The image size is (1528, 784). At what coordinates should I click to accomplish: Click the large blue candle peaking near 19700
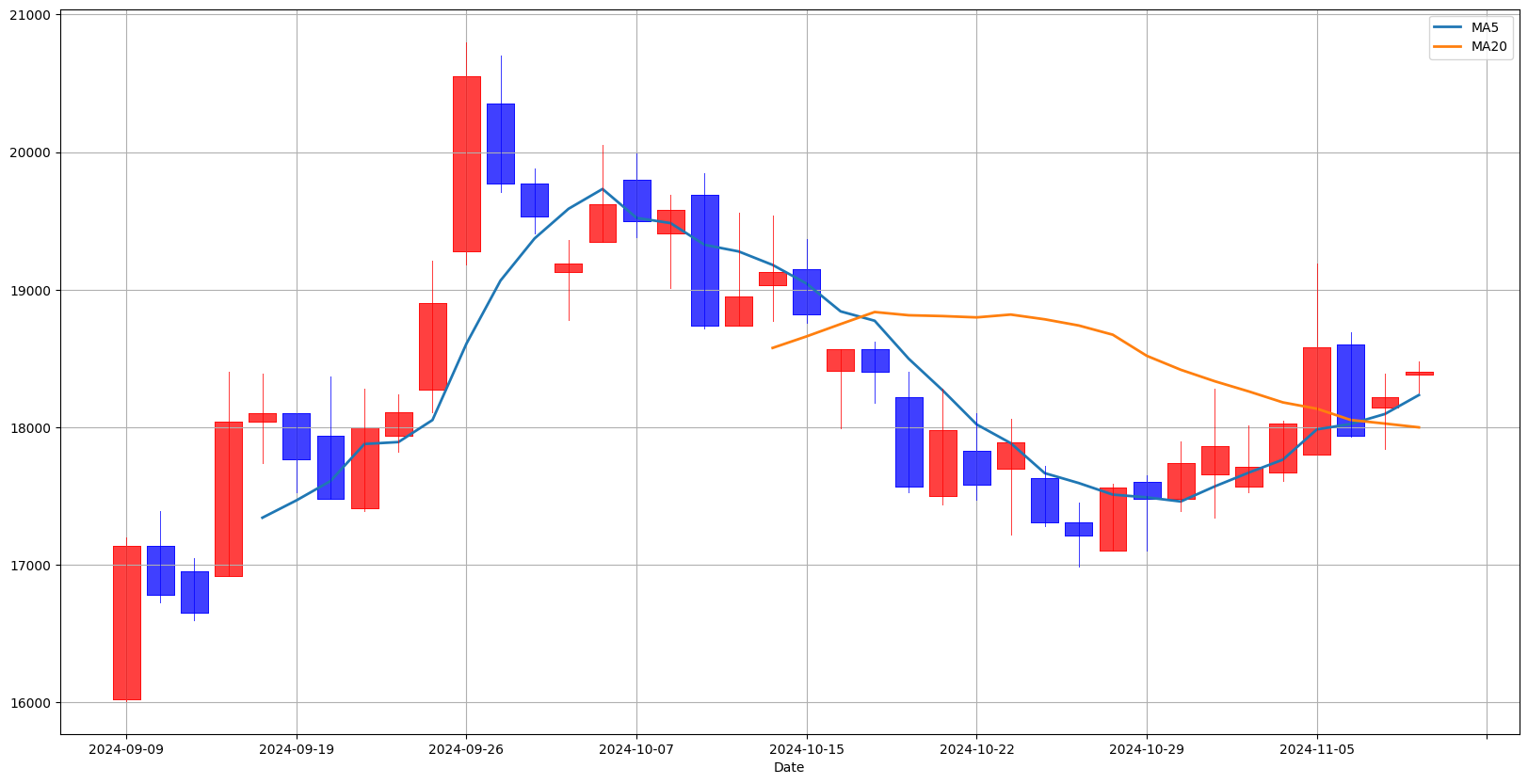pos(705,261)
